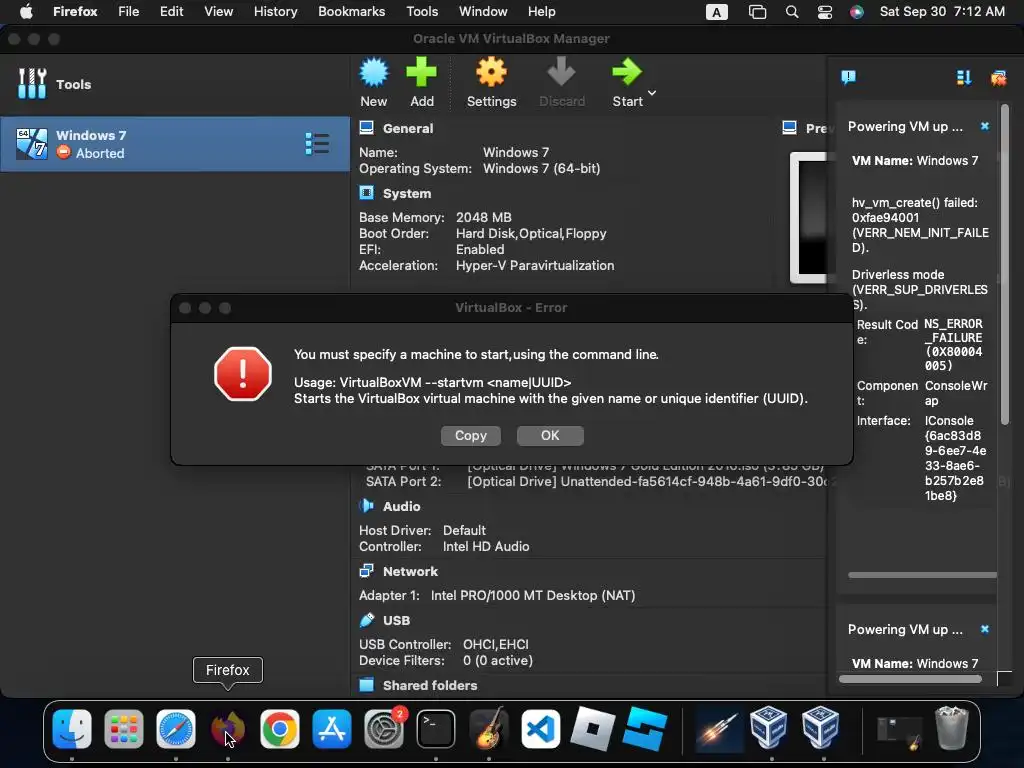Open the Network section heading
The image size is (1024, 768).
pos(410,571)
